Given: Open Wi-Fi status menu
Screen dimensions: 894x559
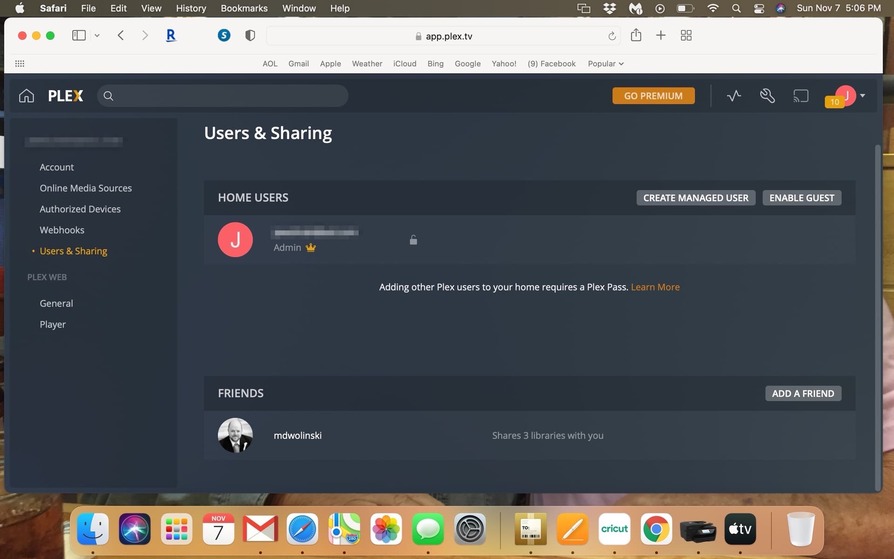Looking at the screenshot, I should tap(713, 8).
